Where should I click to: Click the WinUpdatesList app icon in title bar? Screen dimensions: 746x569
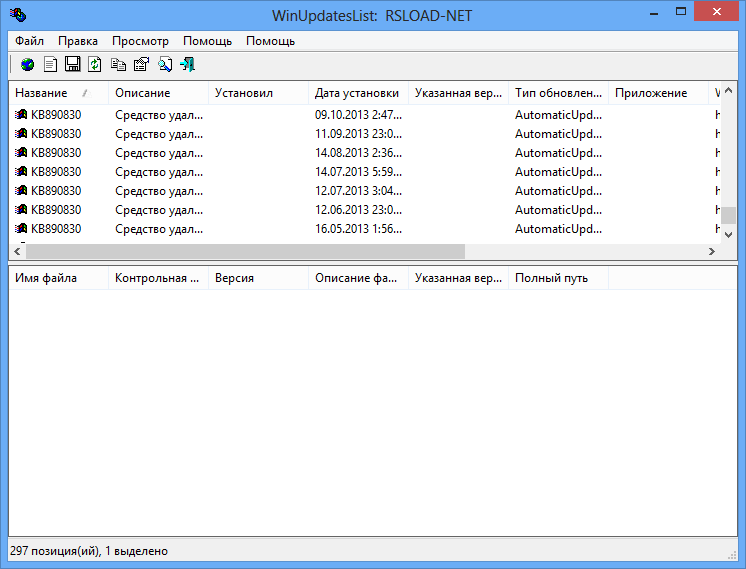[x=18, y=15]
